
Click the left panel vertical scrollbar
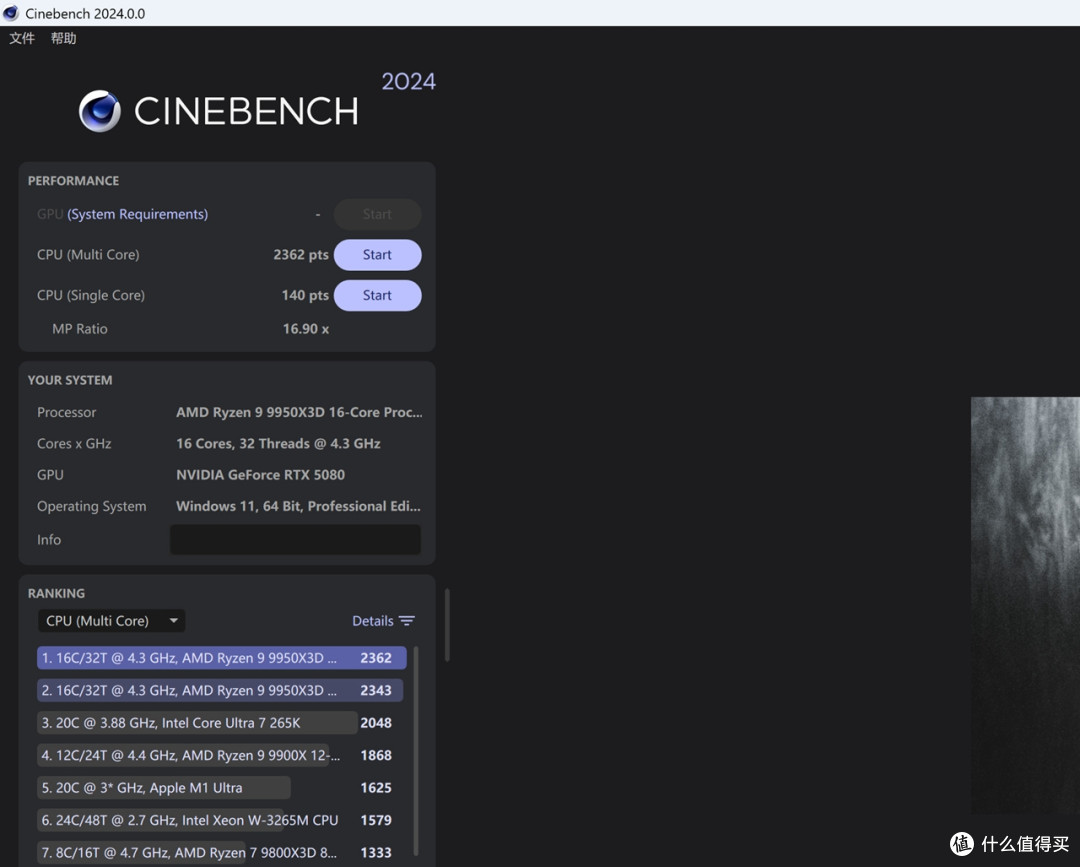click(447, 625)
